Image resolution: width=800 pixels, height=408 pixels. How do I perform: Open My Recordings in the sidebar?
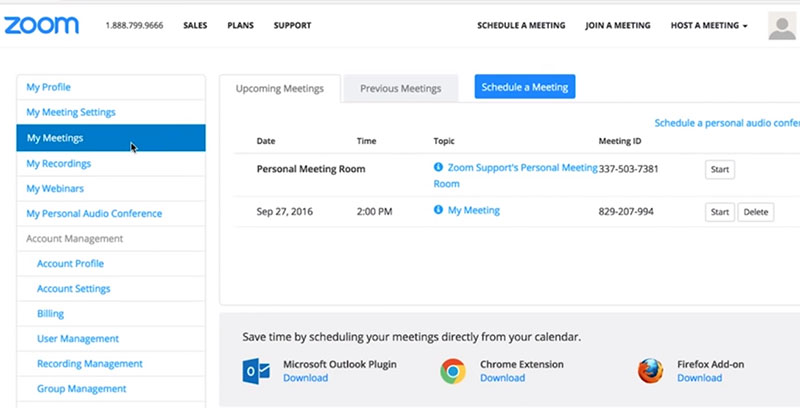pos(59,163)
